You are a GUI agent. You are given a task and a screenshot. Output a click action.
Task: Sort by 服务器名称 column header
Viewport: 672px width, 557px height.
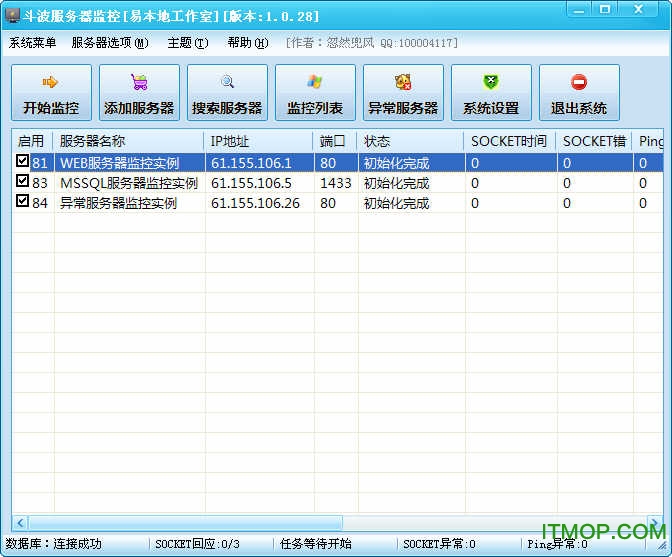(x=128, y=141)
